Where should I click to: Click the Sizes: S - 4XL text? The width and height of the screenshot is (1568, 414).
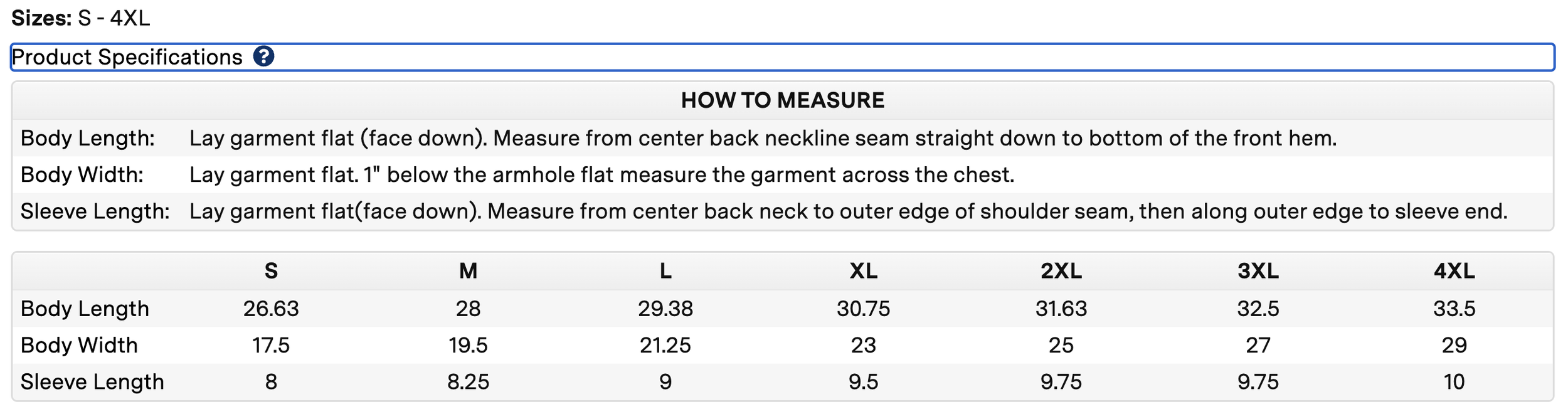(81, 18)
